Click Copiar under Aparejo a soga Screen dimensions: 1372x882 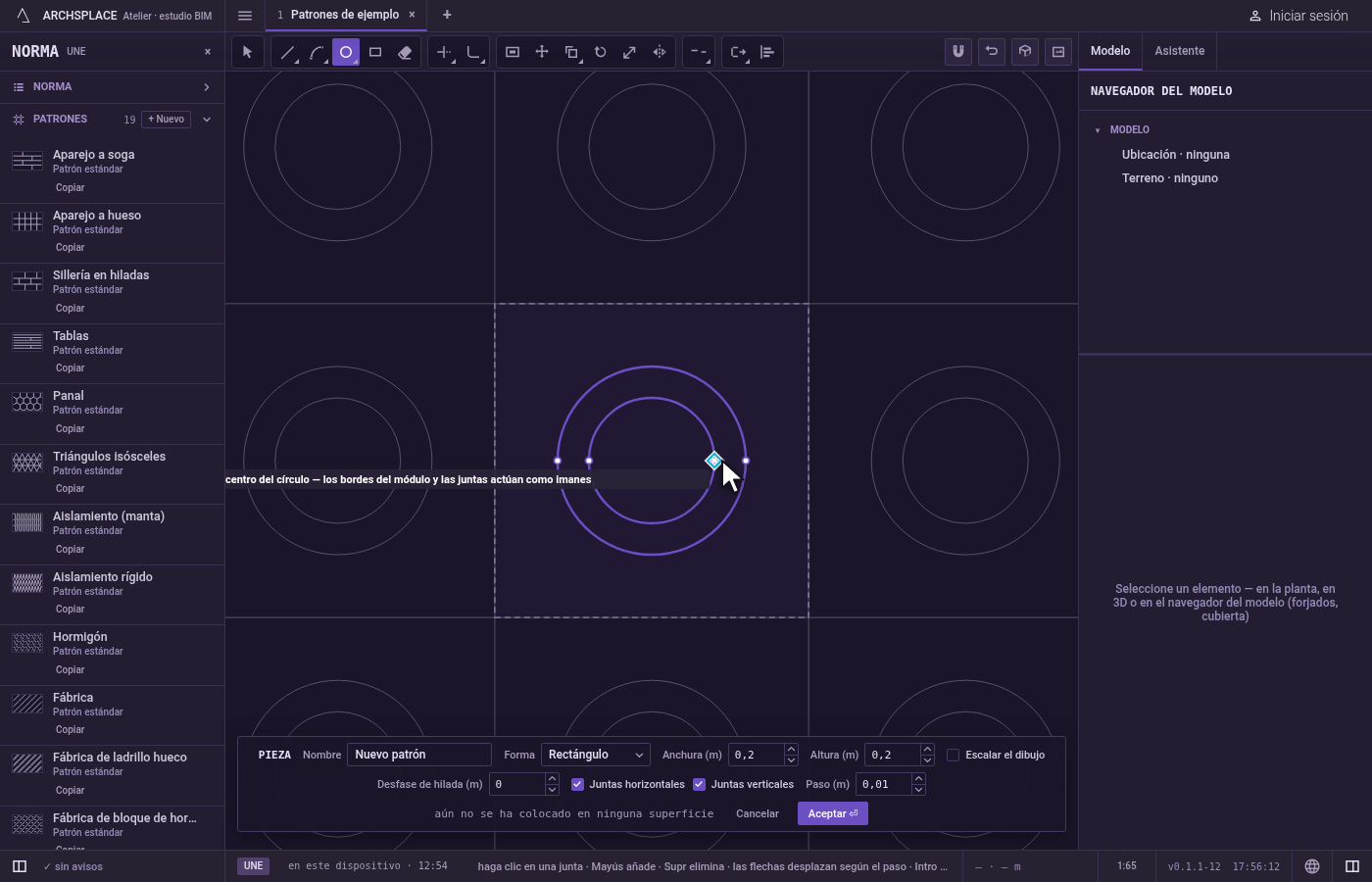(70, 187)
